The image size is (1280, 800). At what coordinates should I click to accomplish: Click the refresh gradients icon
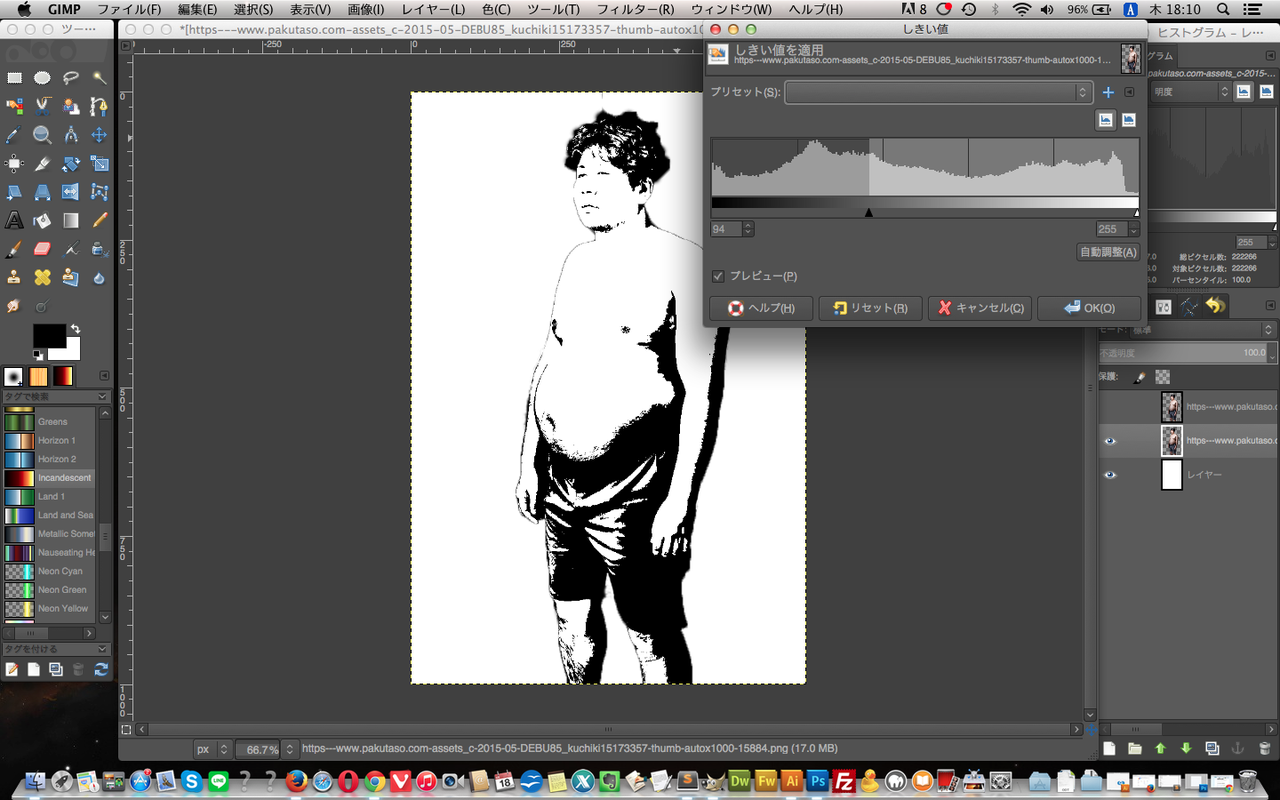(x=101, y=669)
